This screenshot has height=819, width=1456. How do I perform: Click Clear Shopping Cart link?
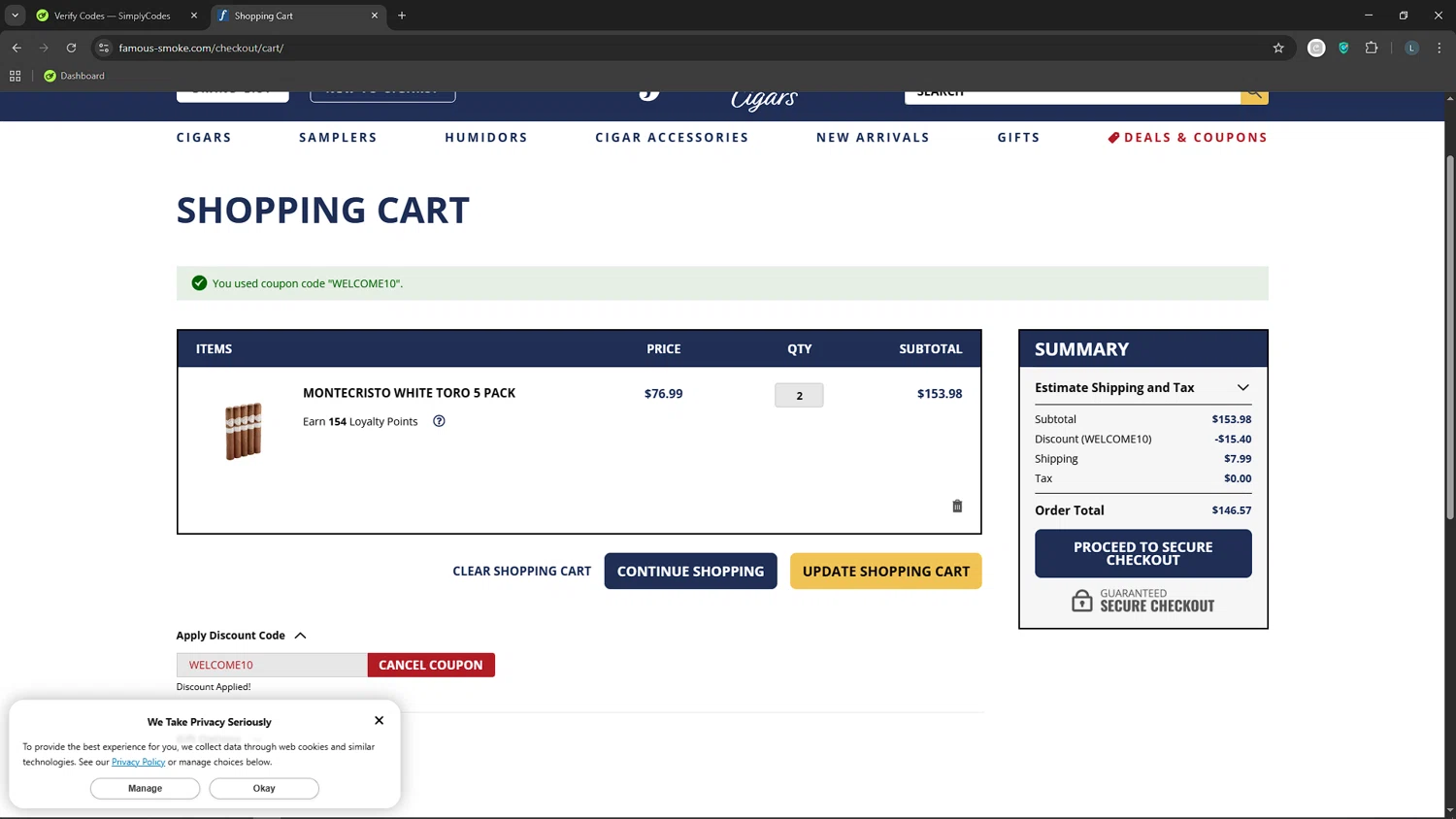[x=521, y=571]
